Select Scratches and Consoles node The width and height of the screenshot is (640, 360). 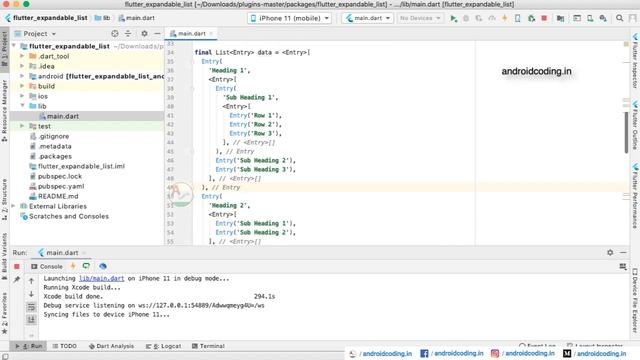(69, 216)
